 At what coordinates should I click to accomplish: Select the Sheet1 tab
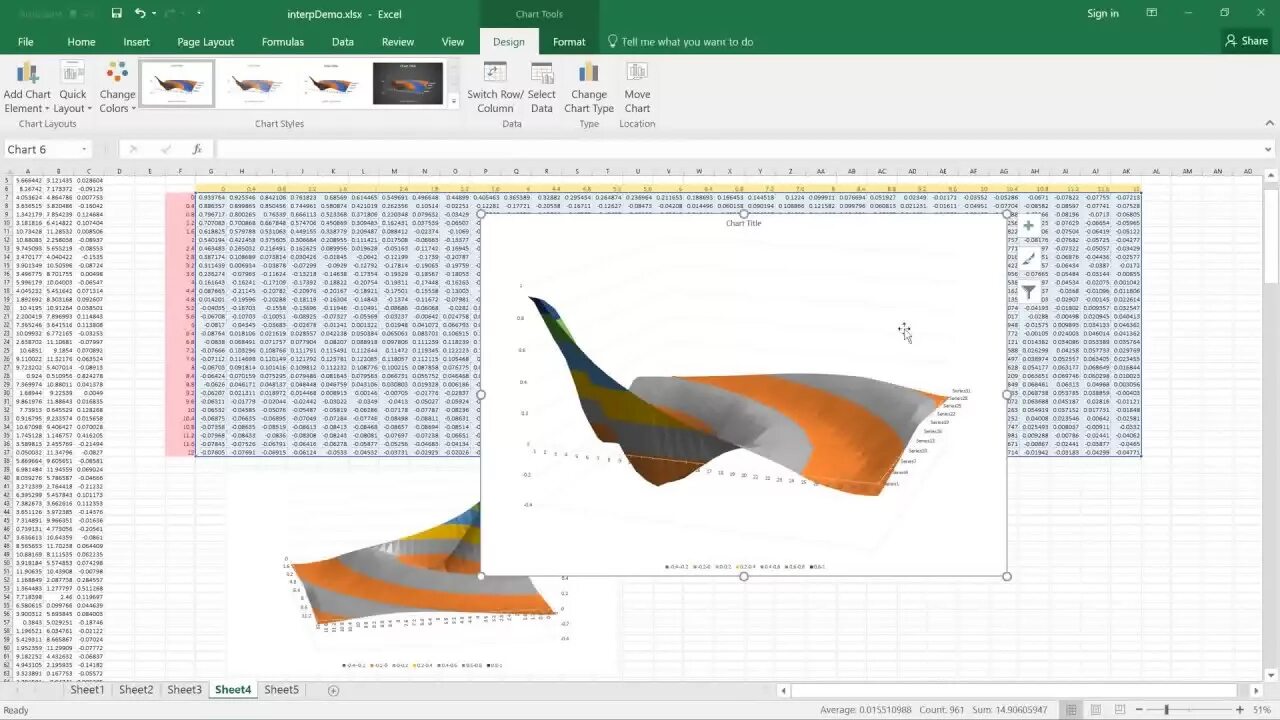point(87,690)
